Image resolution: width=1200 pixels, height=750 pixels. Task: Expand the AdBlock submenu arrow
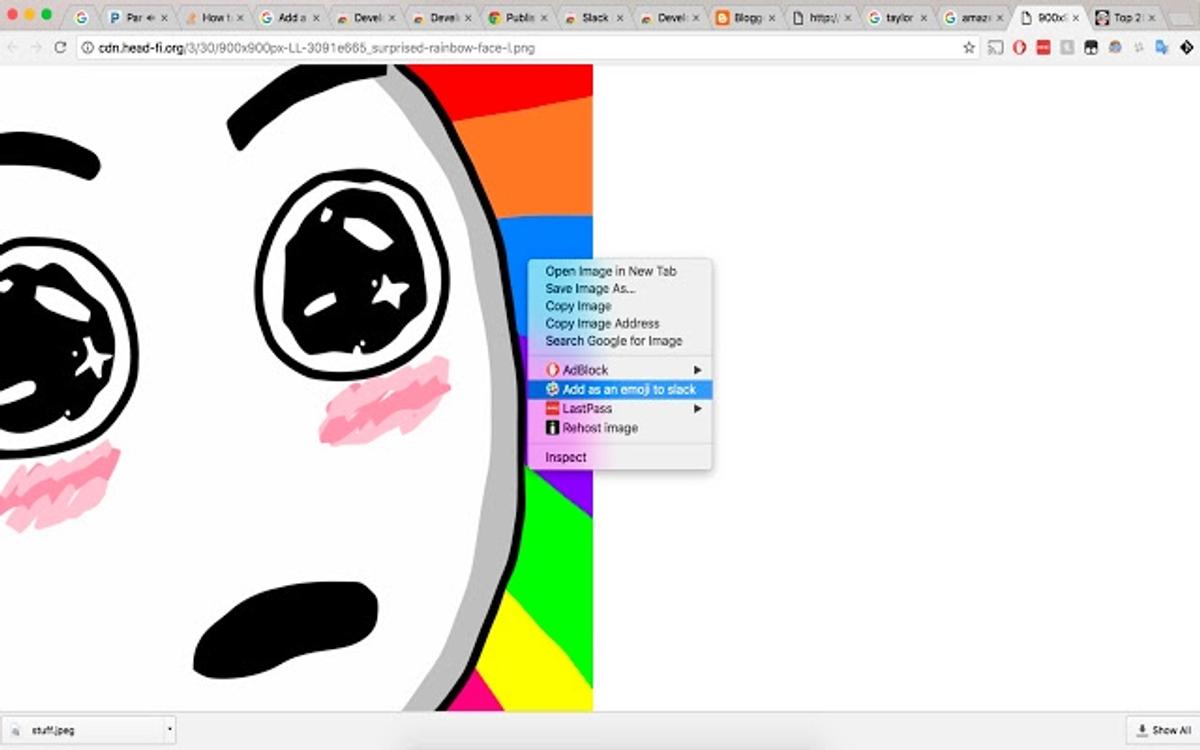[698, 370]
